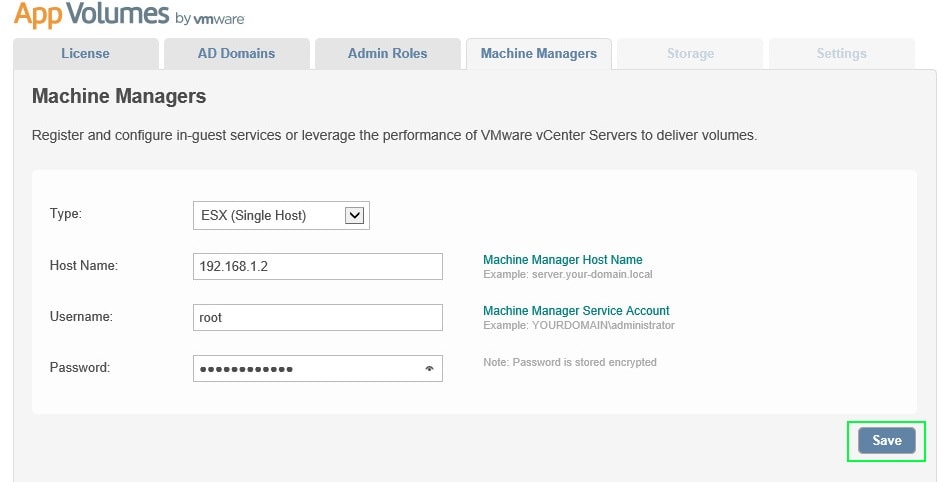Viewport: 941px width, 482px height.
Task: Focus the Host Name field containing 192.168.1.2
Action: 317,266
